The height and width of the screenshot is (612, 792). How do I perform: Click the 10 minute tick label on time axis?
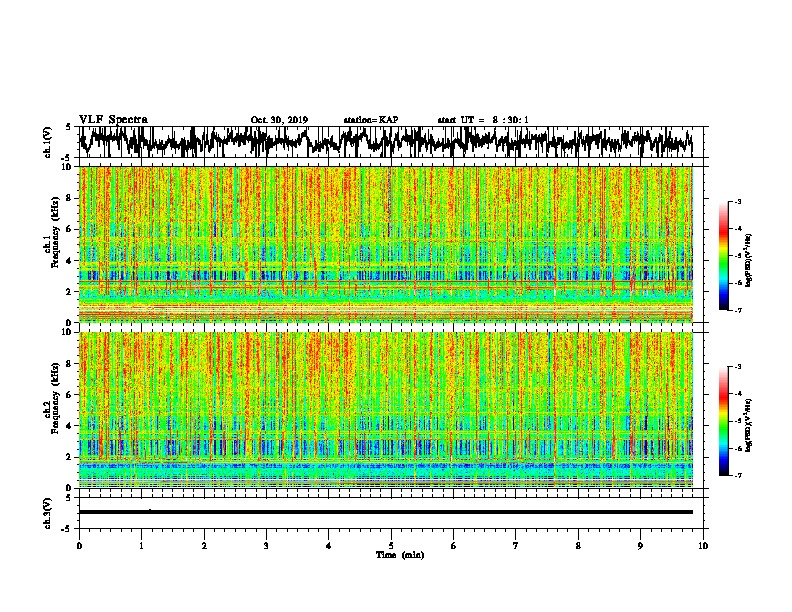pyautogui.click(x=703, y=546)
